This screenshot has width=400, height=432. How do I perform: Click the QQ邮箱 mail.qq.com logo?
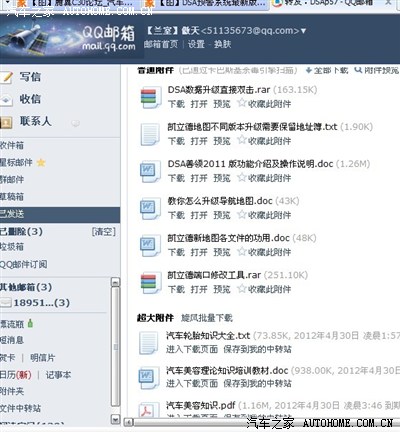108,39
